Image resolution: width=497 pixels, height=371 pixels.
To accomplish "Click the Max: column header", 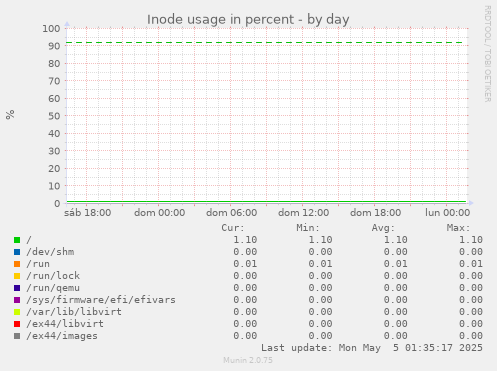I will 458,228.
